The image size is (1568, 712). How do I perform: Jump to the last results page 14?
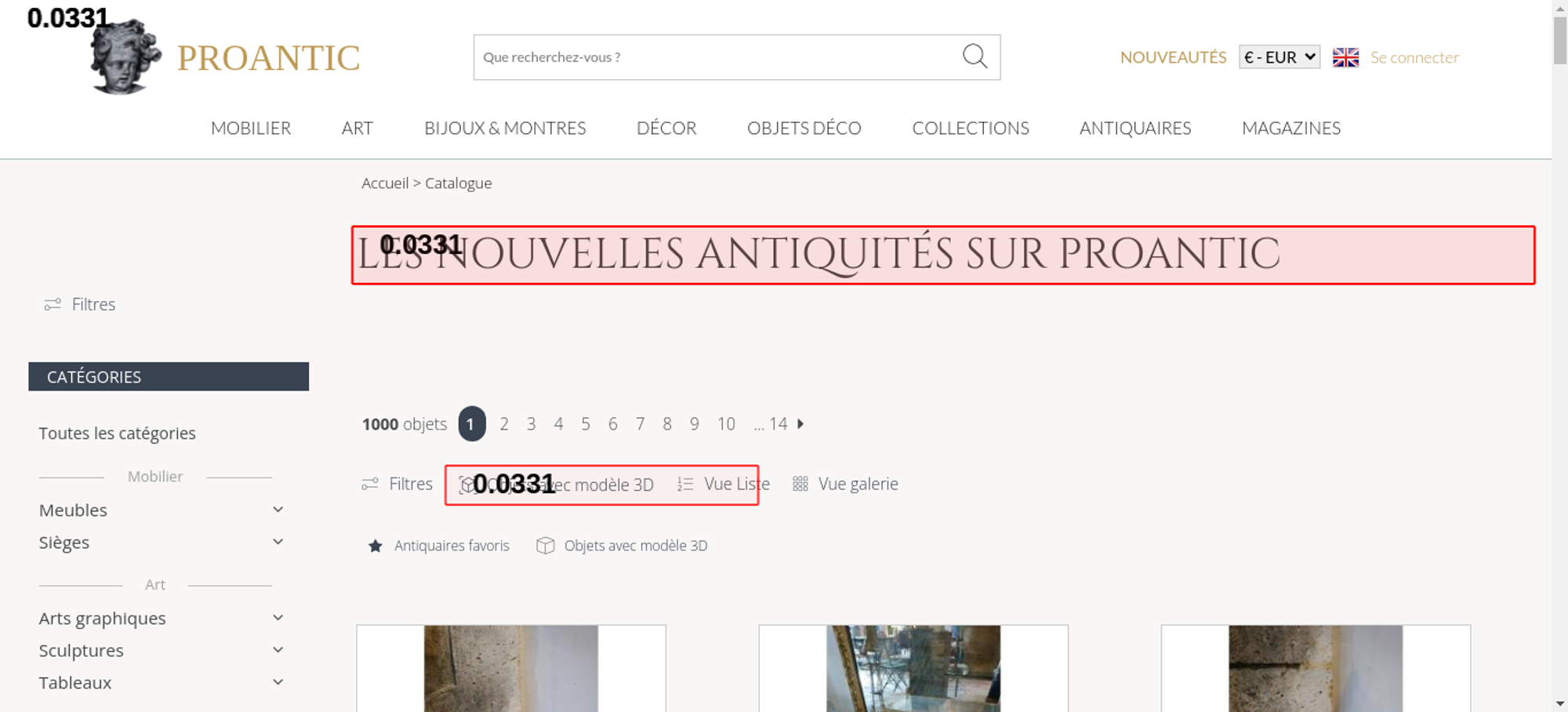[x=778, y=424]
